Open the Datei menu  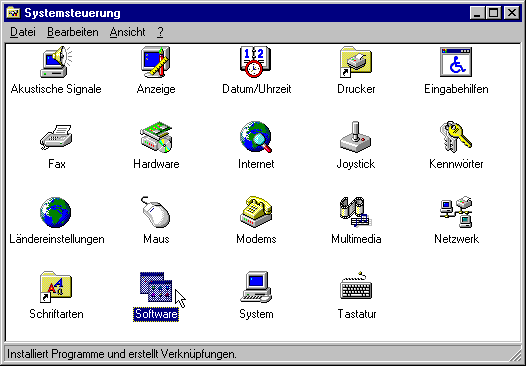[x=23, y=32]
